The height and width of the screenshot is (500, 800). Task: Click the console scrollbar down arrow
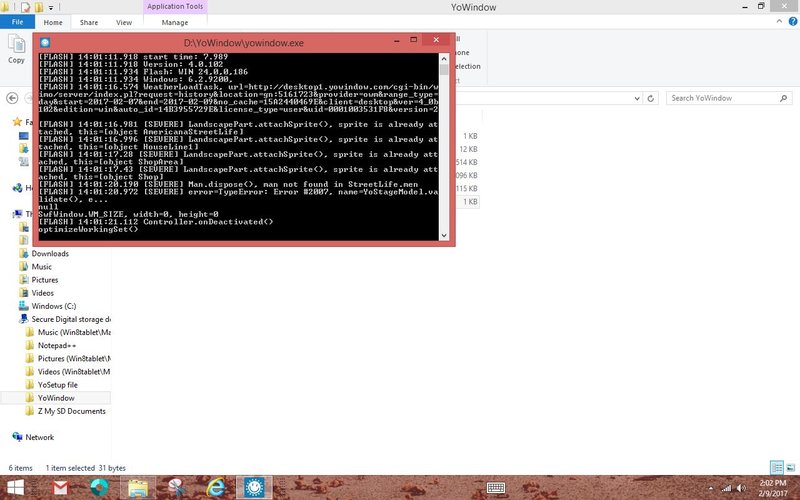coord(443,235)
